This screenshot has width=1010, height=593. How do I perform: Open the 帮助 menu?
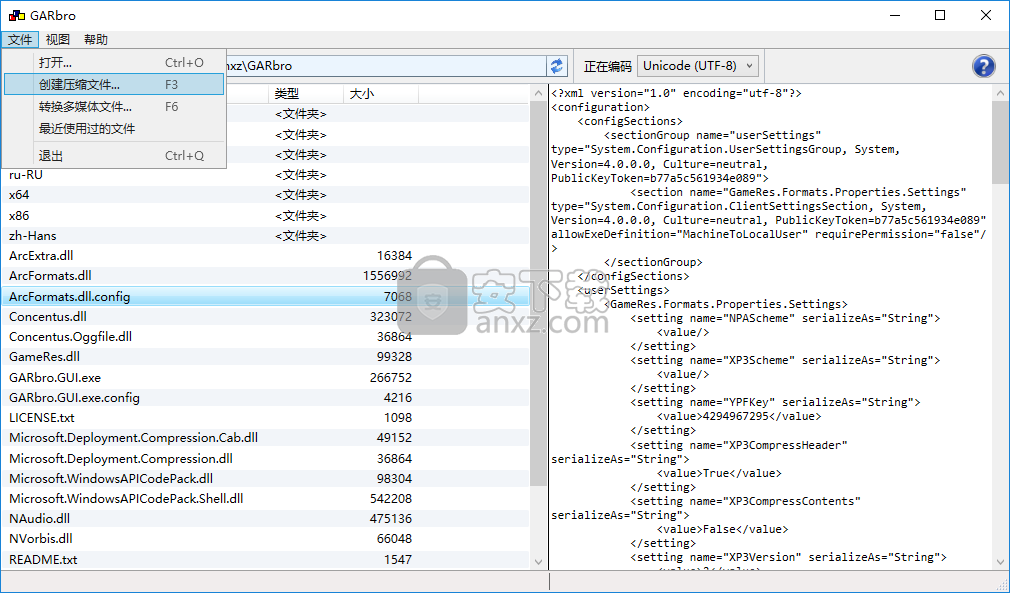[96, 39]
